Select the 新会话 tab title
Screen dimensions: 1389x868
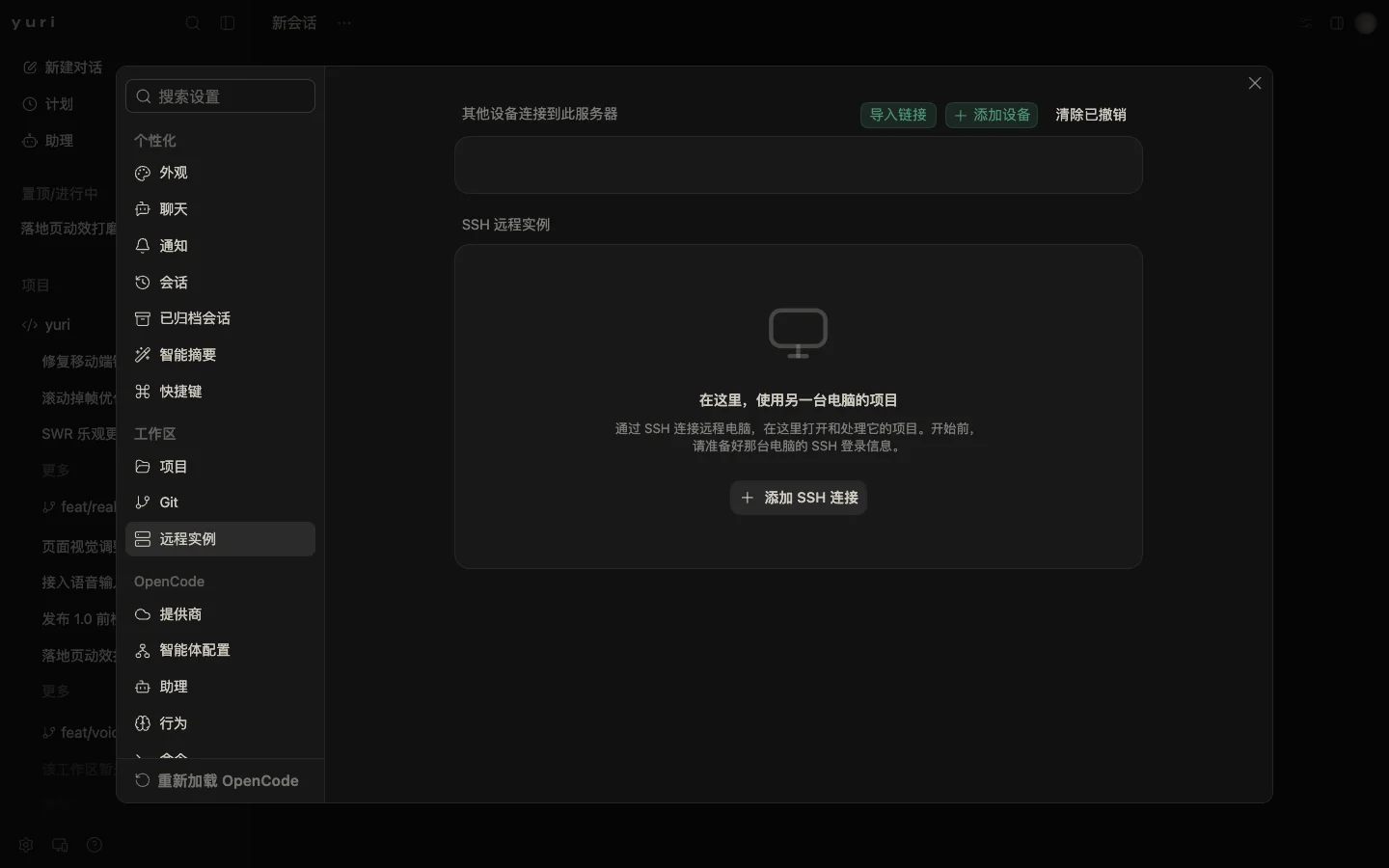[x=294, y=23]
